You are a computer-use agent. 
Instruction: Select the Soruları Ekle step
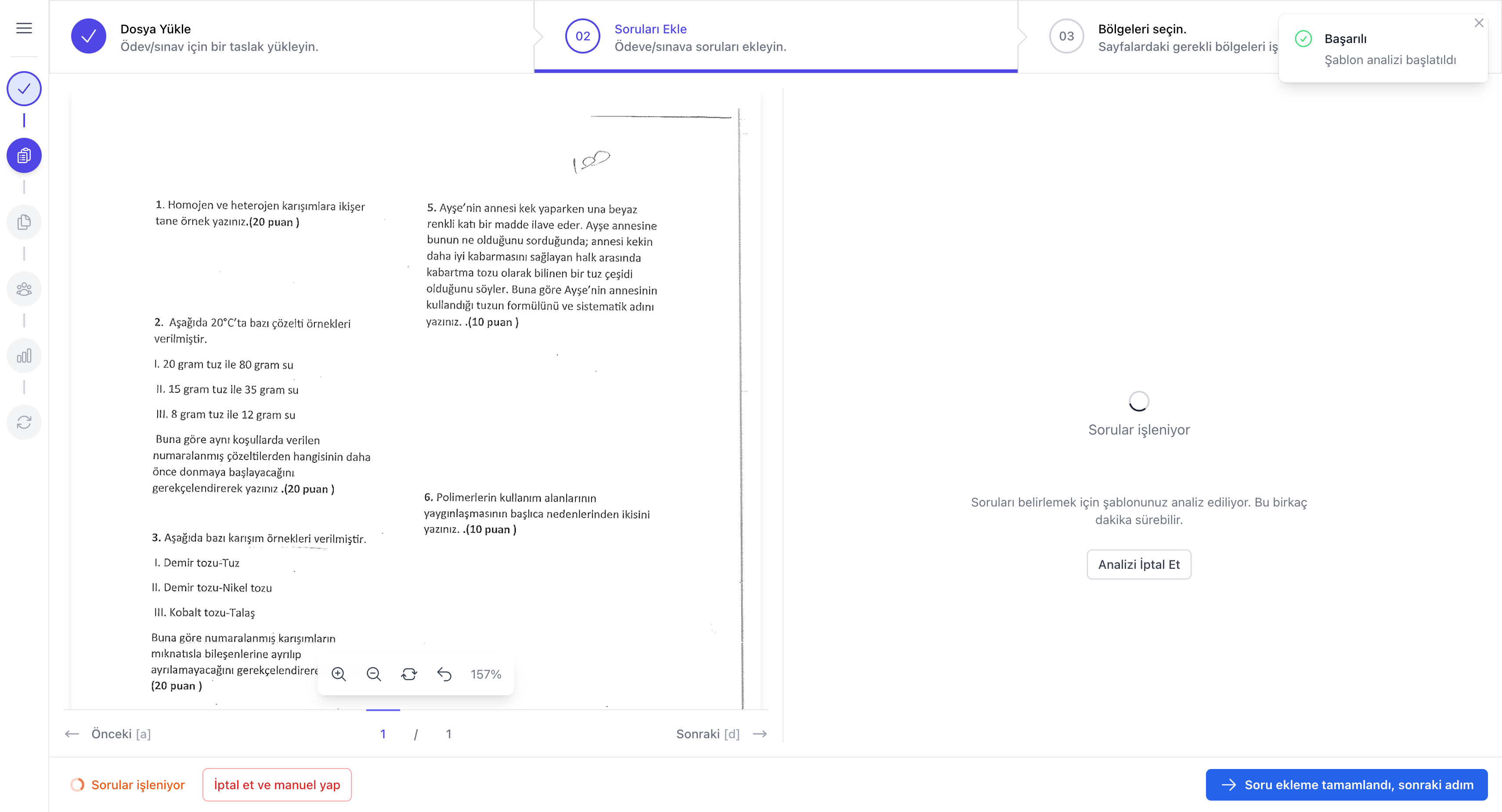coord(776,37)
